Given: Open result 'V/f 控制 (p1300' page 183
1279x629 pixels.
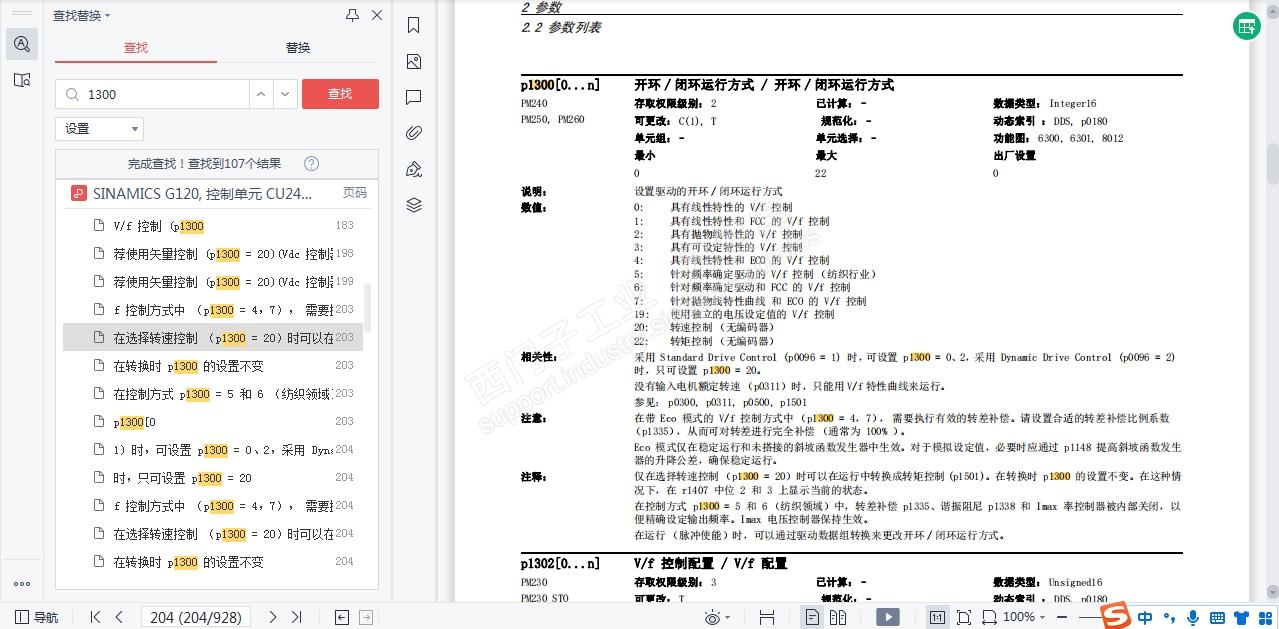Looking at the screenshot, I should tap(213, 226).
